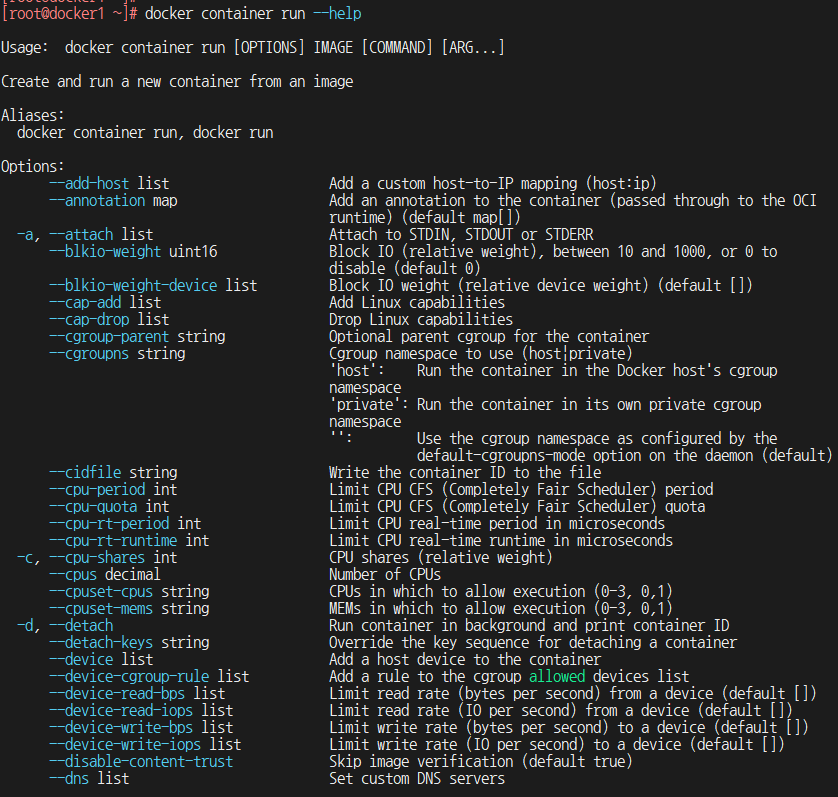Click the "Usage:" label
Viewport: 838px width, 797px height.
coord(25,48)
